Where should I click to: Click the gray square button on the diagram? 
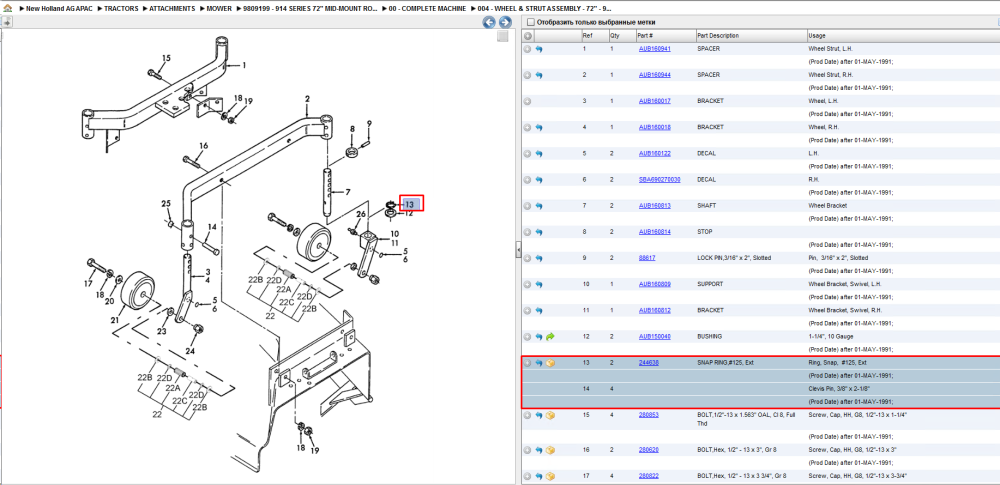(x=503, y=36)
